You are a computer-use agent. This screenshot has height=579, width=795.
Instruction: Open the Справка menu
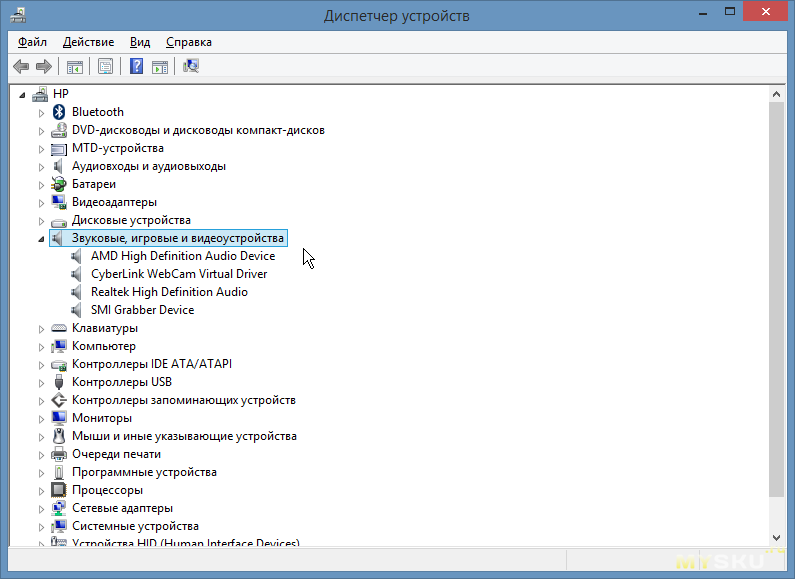coord(189,42)
